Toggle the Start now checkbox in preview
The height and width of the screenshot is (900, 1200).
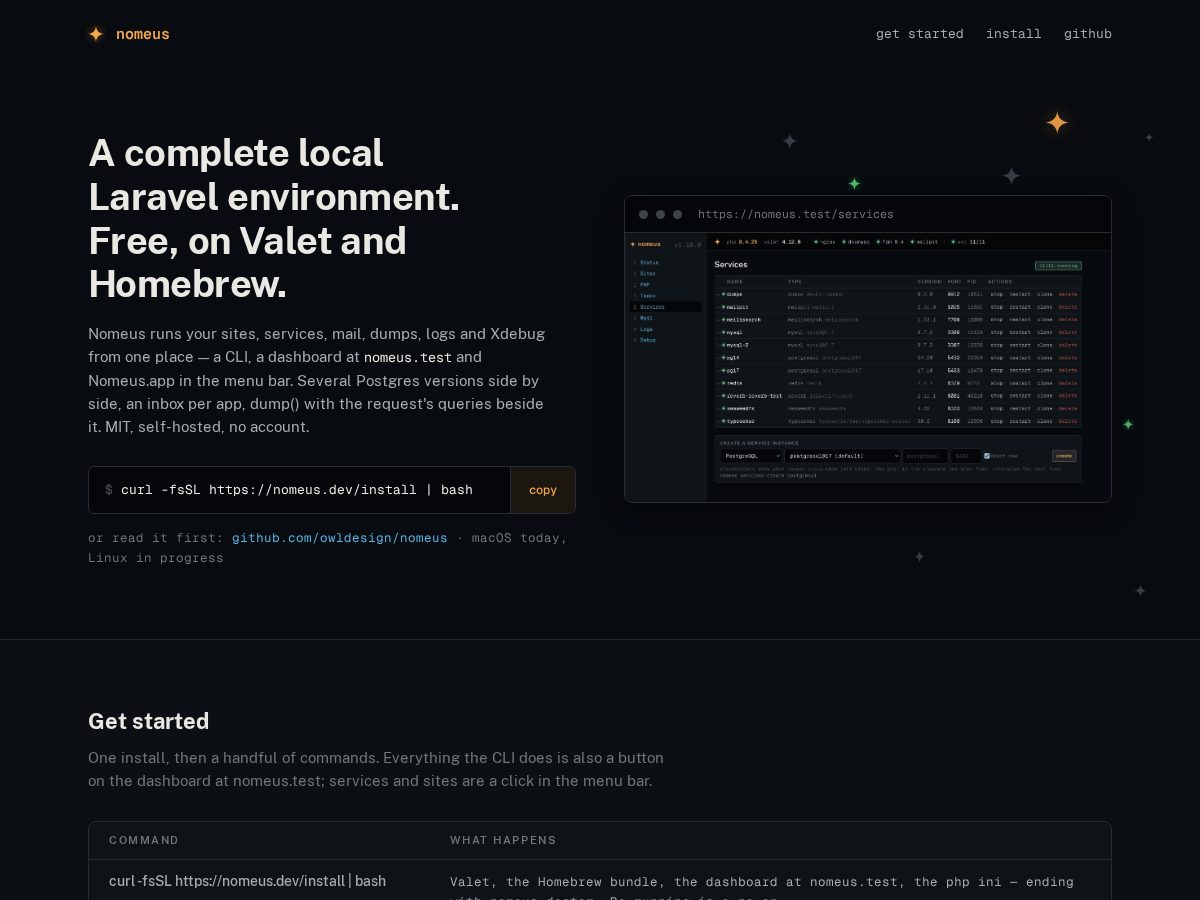pyautogui.click(x=987, y=456)
